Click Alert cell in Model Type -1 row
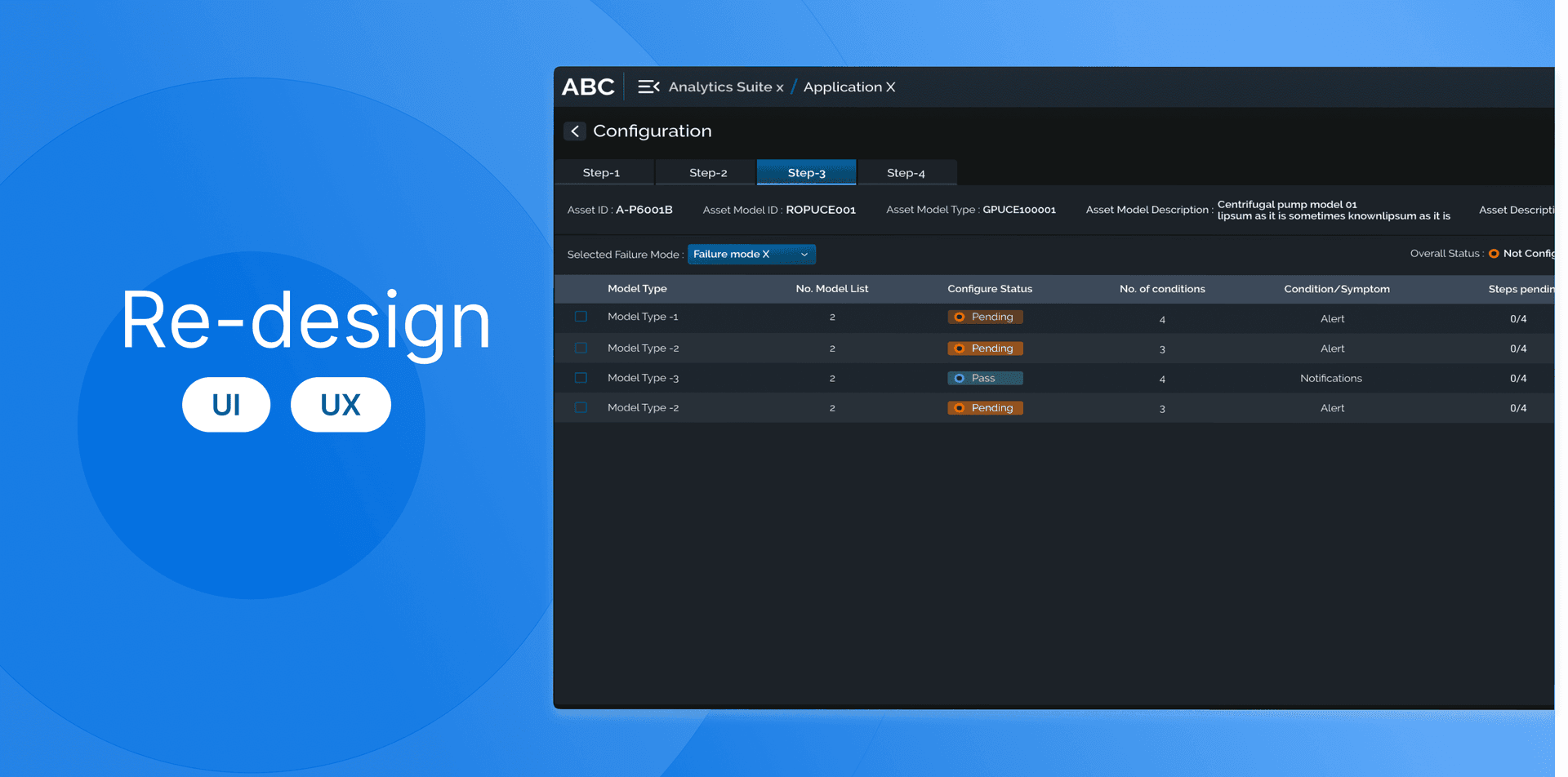This screenshot has width=1568, height=777. pyautogui.click(x=1332, y=318)
